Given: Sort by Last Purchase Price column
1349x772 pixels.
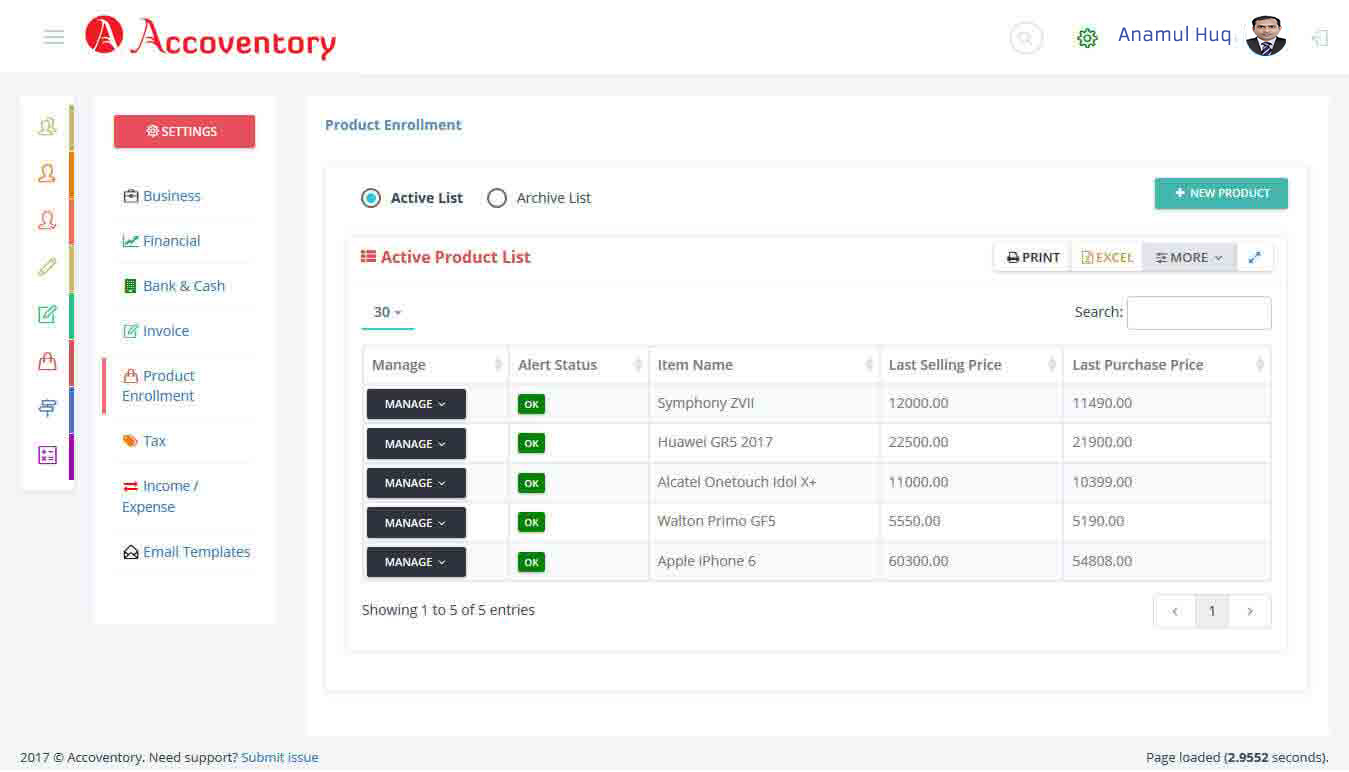Looking at the screenshot, I should click(1167, 365).
